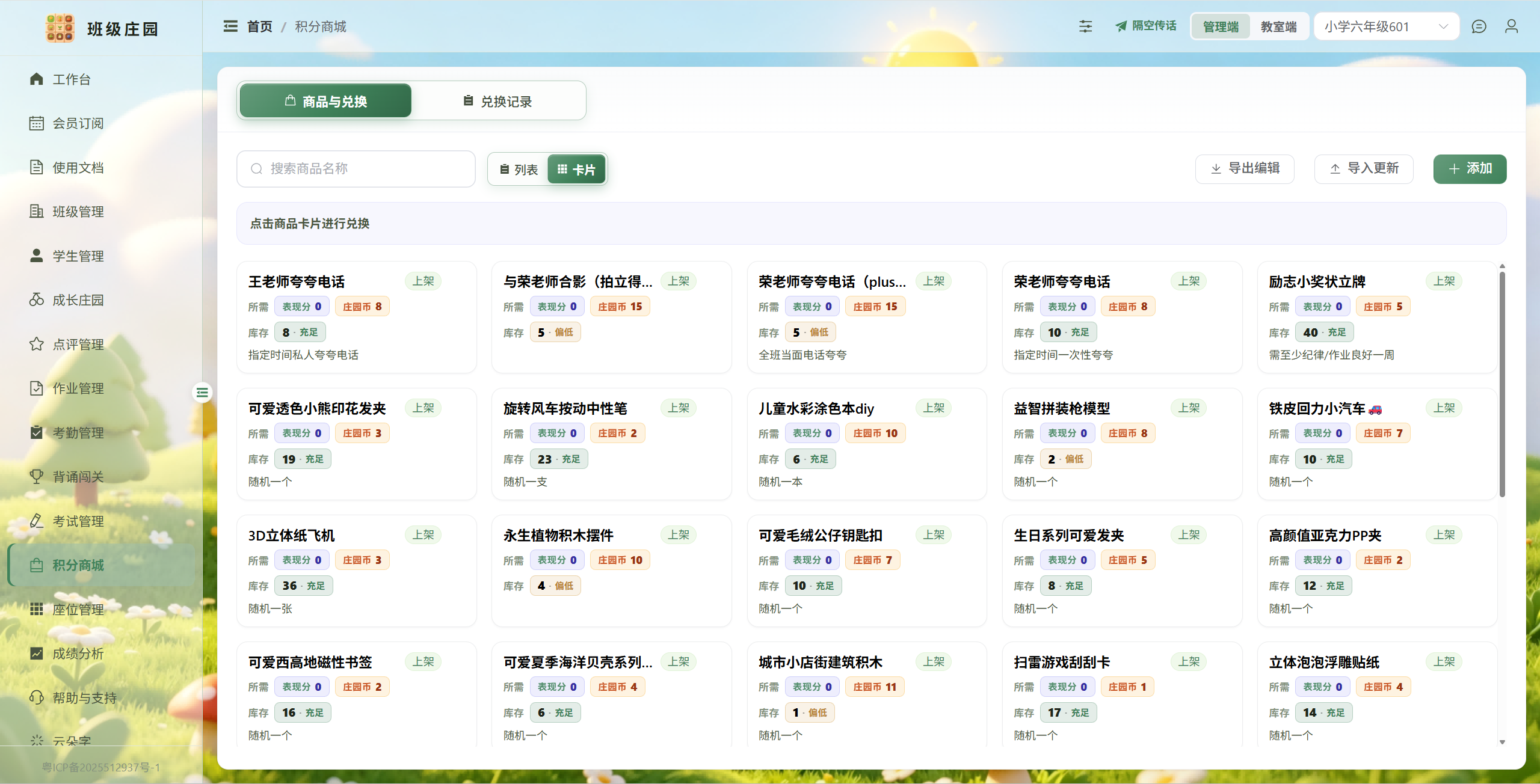The width and height of the screenshot is (1540, 784).
Task: Open the 励志小奖状立牌 product card
Action: (x=1377, y=317)
